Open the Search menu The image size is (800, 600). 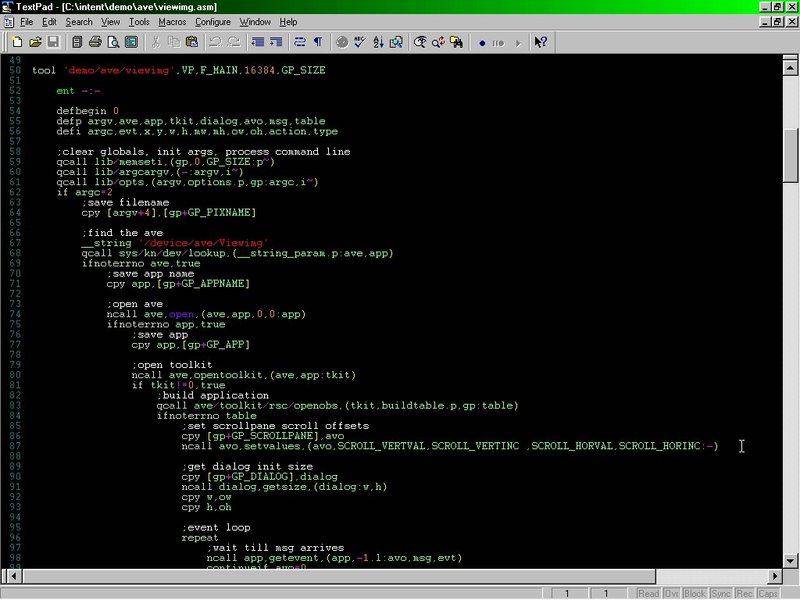point(79,22)
